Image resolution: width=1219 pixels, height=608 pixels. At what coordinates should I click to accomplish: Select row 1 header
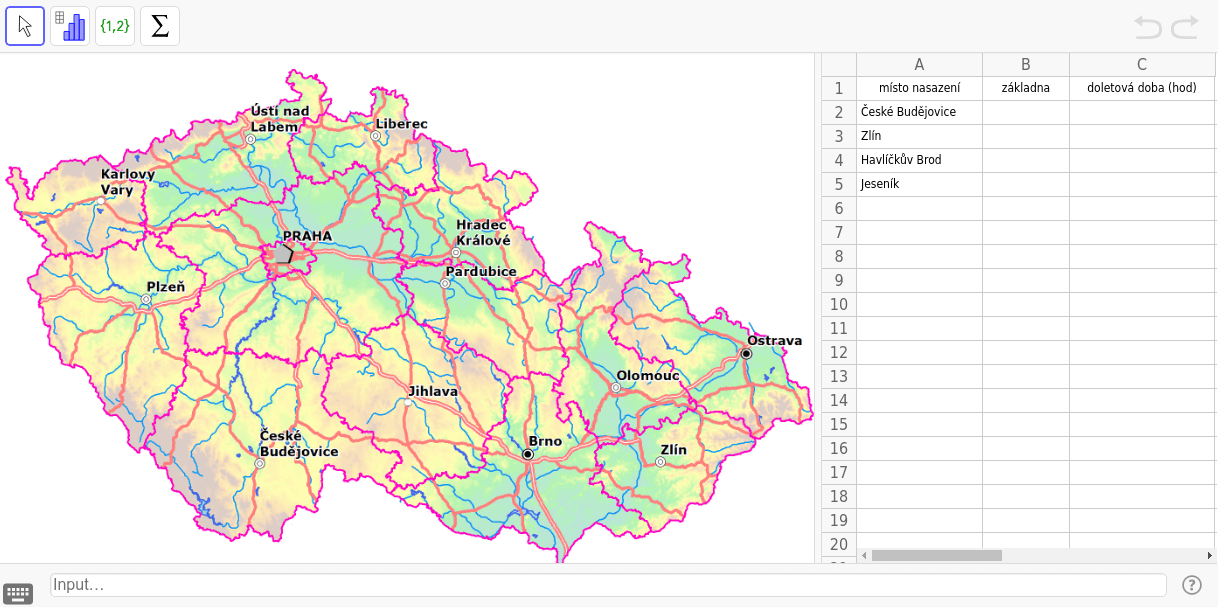pos(839,88)
